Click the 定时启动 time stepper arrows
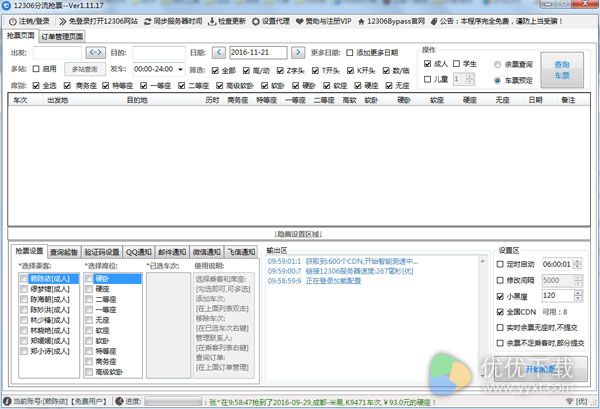This screenshot has width=600, height=409. pos(578,264)
